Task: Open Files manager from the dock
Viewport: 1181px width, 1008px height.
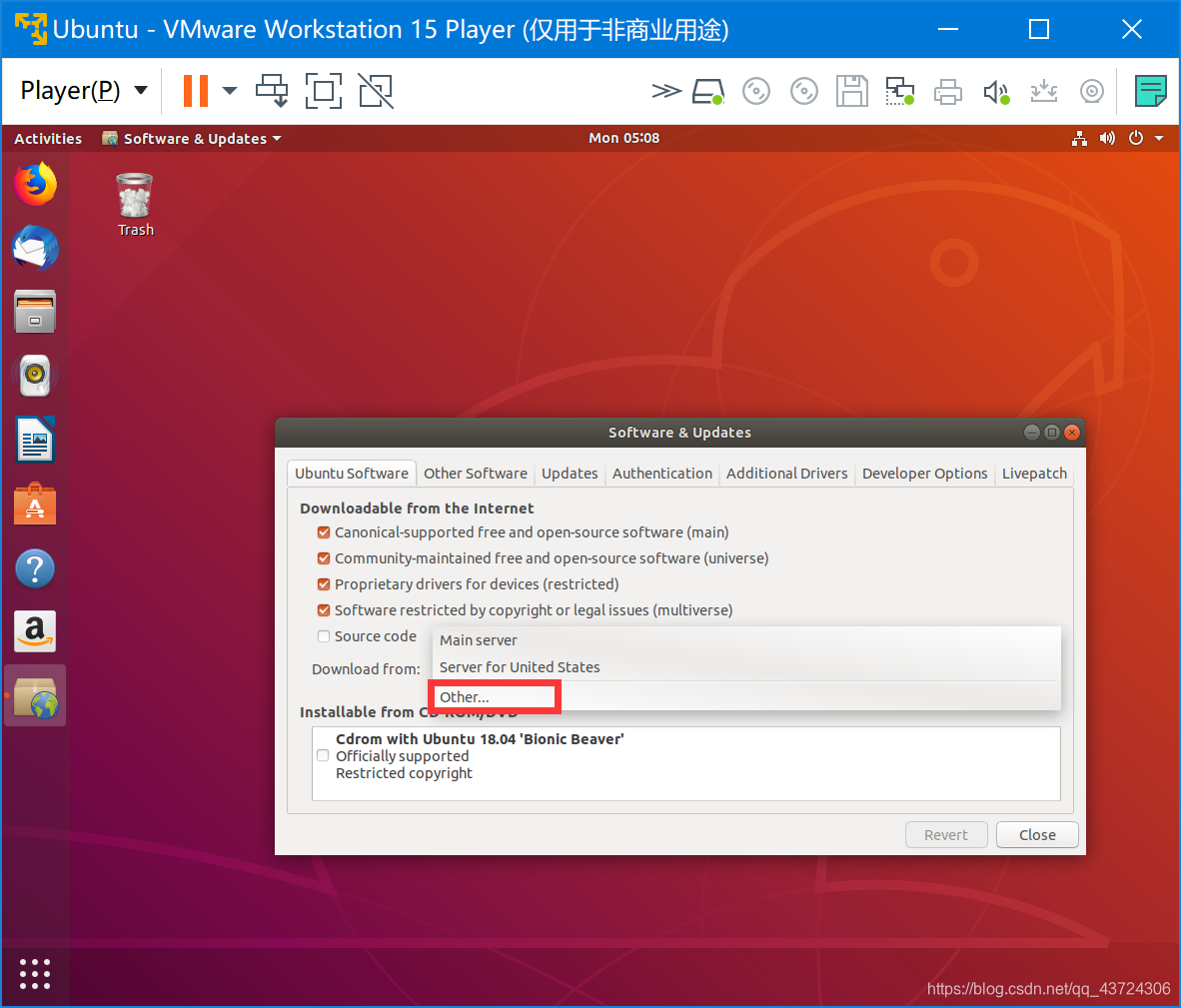Action: (x=35, y=311)
